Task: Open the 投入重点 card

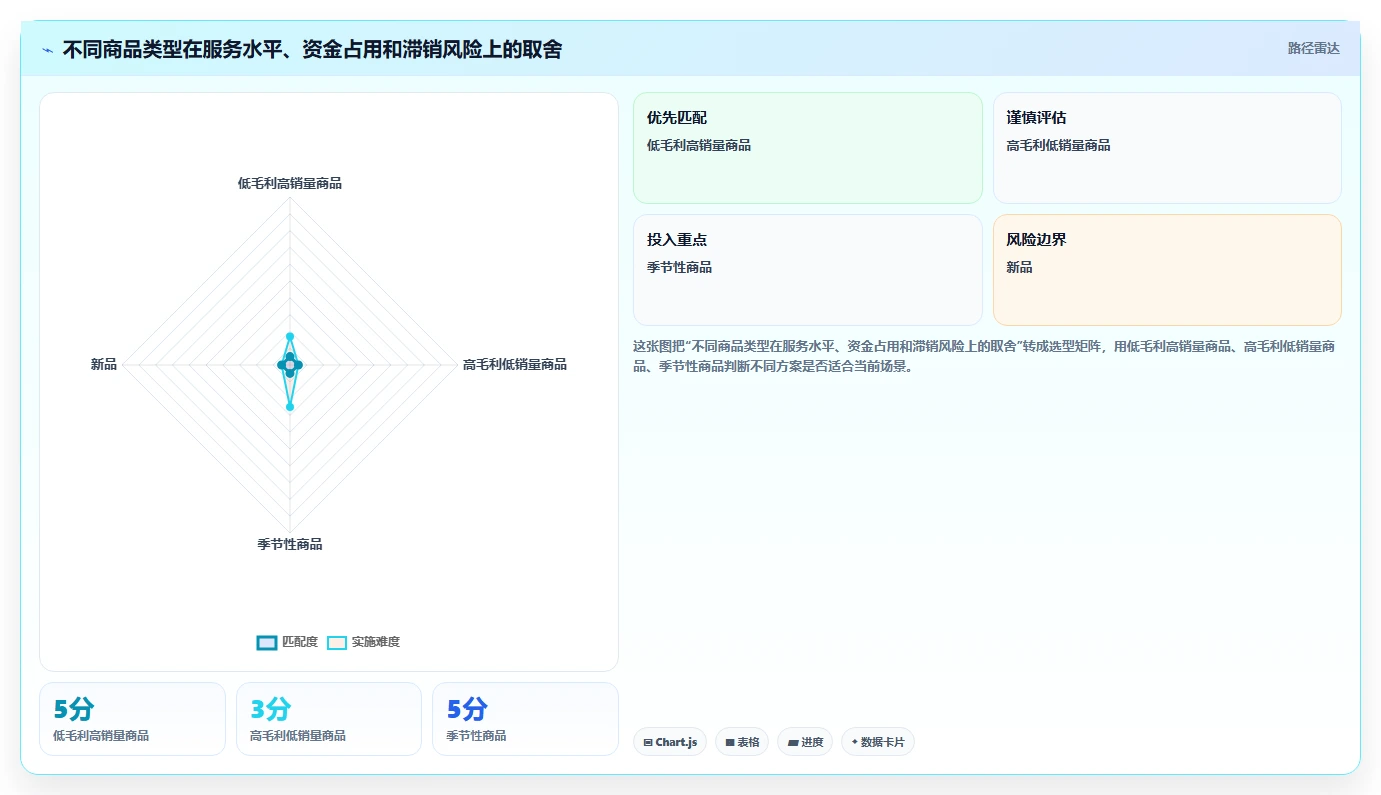Action: [x=808, y=270]
